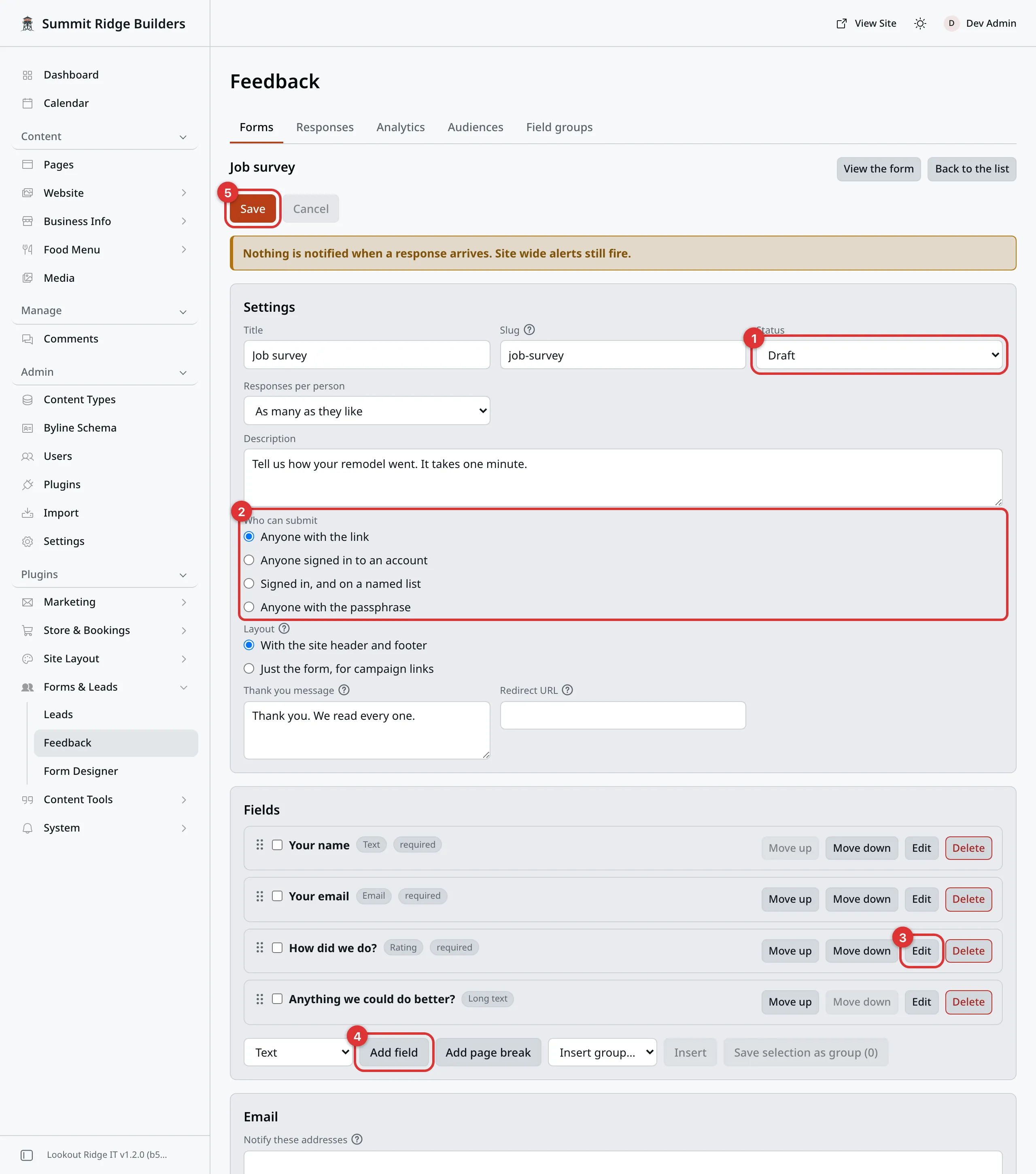Click the Title input with Job survey

coord(366,355)
